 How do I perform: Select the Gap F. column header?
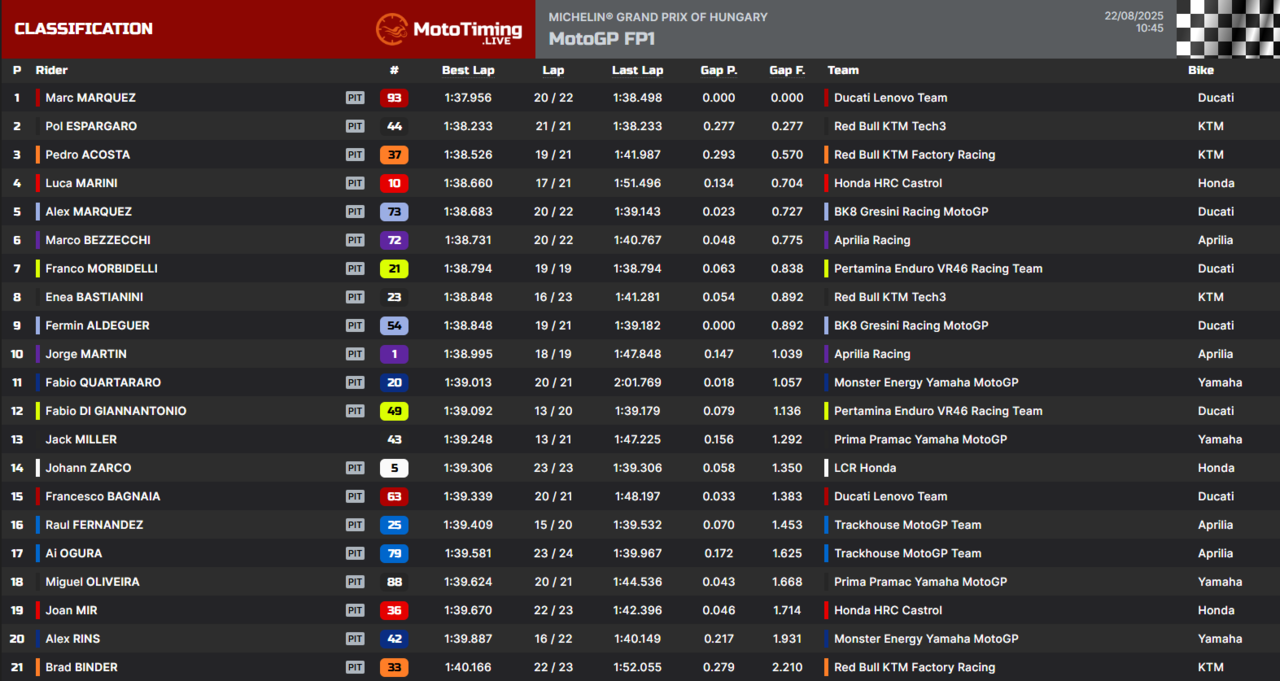coord(787,70)
